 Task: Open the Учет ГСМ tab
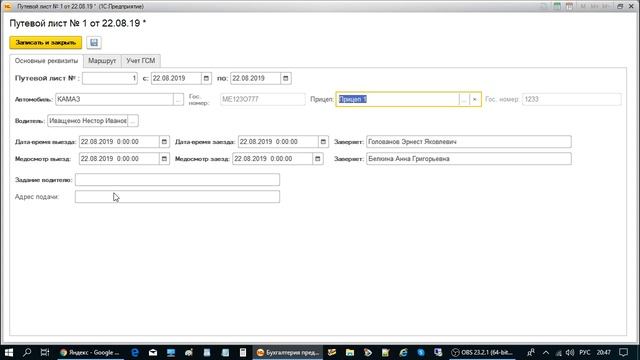[x=140, y=61]
